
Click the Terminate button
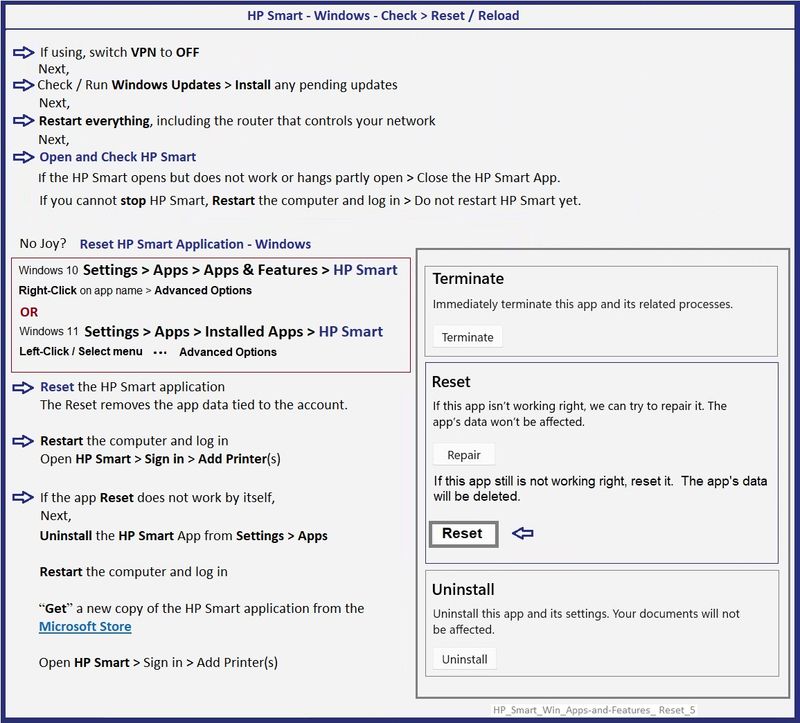tap(468, 337)
